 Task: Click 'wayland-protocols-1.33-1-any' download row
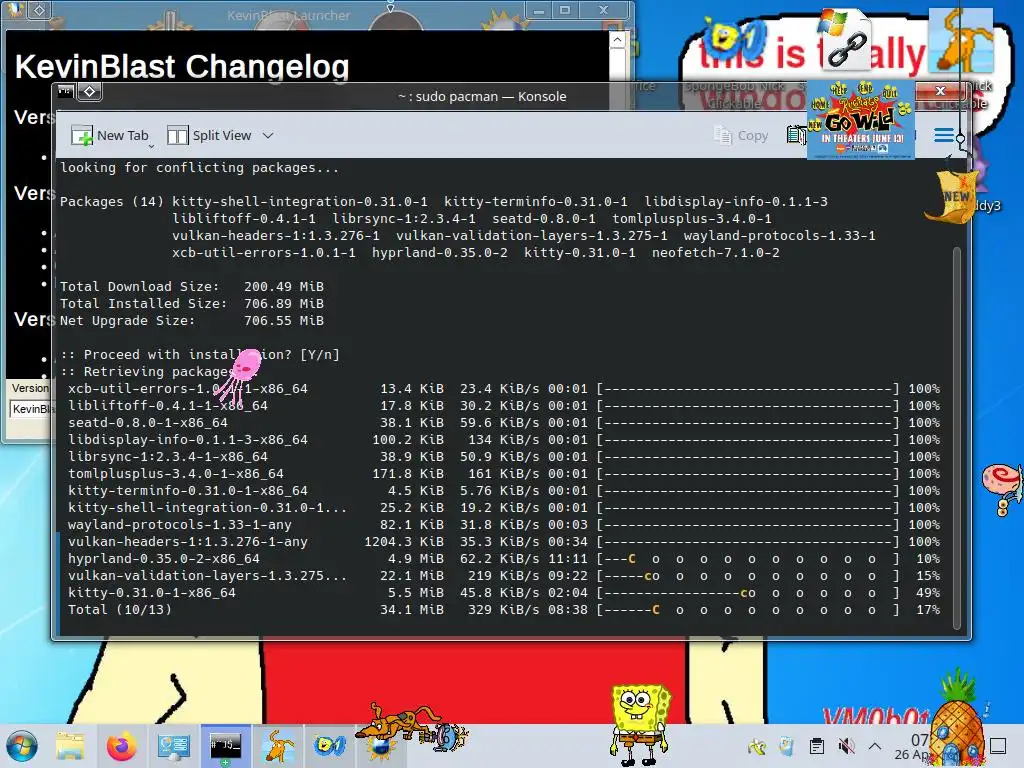tap(504, 524)
